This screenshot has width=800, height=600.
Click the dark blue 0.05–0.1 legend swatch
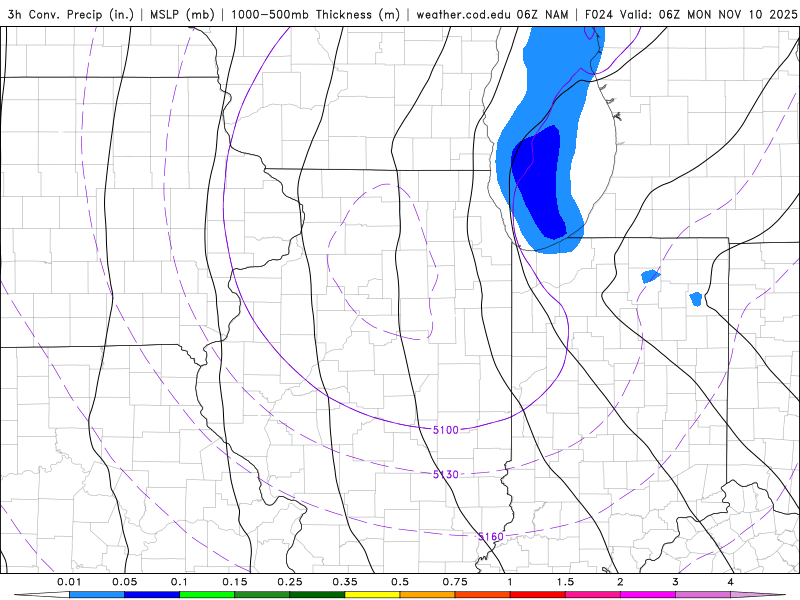tap(152, 595)
